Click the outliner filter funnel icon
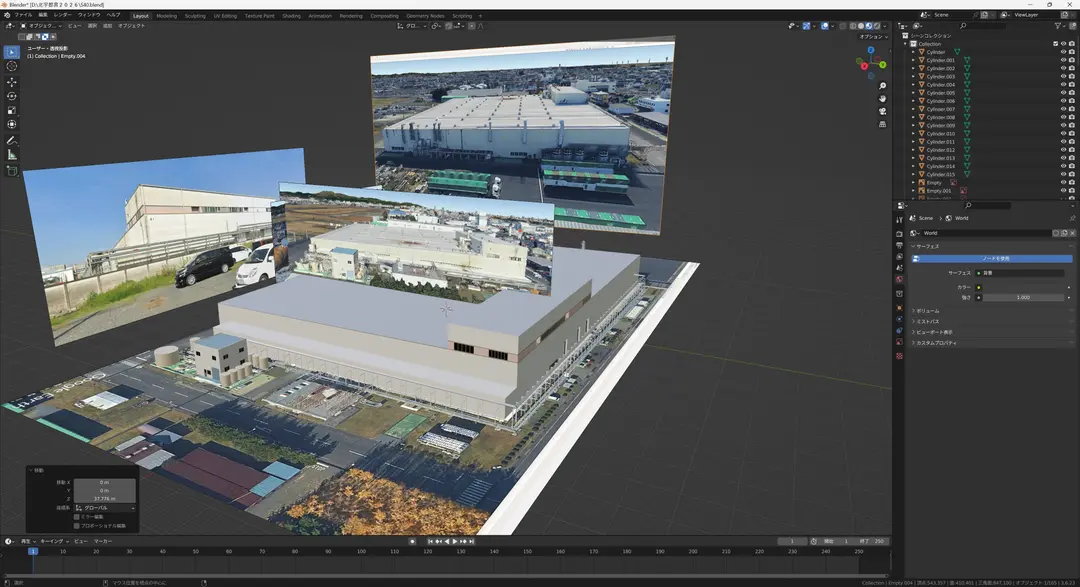 (x=1058, y=25)
